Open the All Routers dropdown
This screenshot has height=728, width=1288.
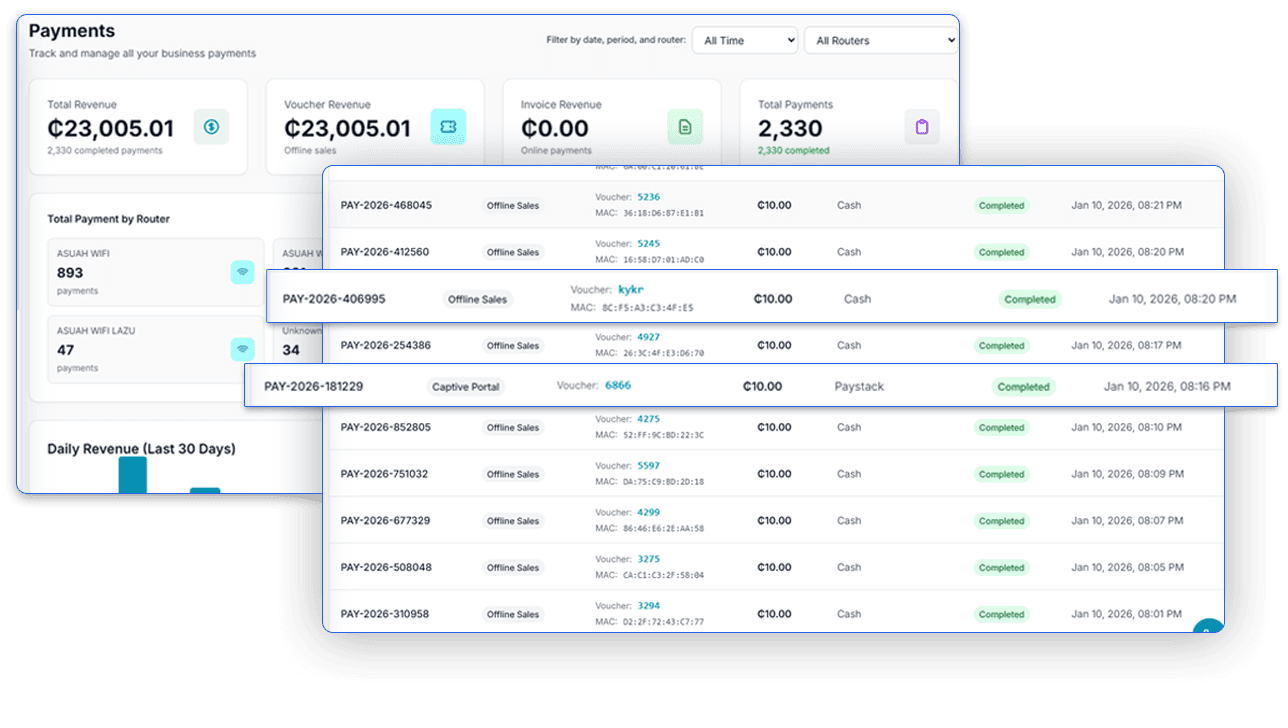tap(880, 40)
